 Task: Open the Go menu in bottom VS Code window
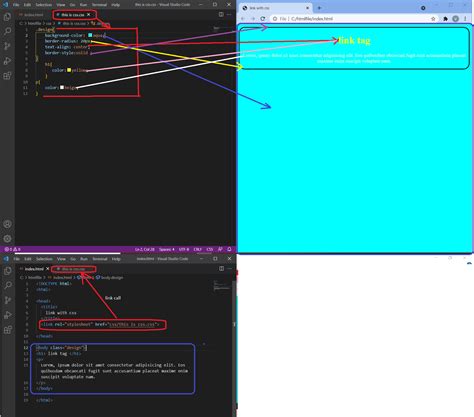point(73,259)
